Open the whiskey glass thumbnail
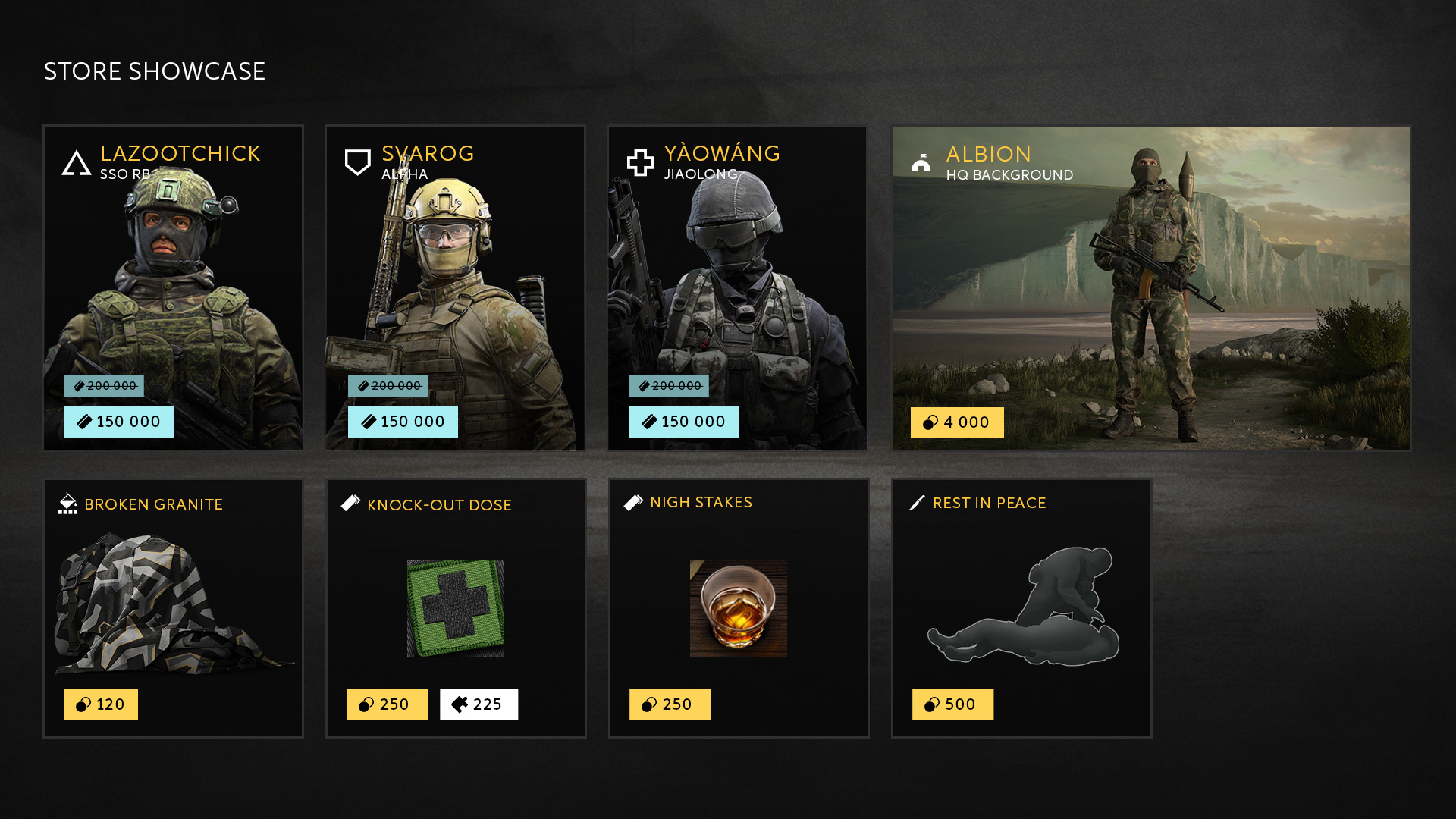Viewport: 1456px width, 819px height. tap(739, 608)
